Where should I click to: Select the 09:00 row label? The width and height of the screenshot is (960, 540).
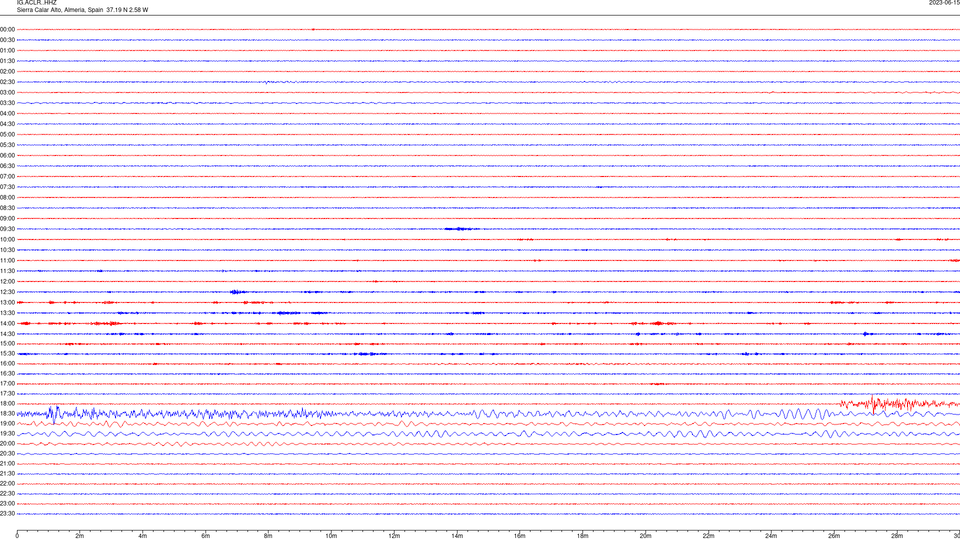7,219
